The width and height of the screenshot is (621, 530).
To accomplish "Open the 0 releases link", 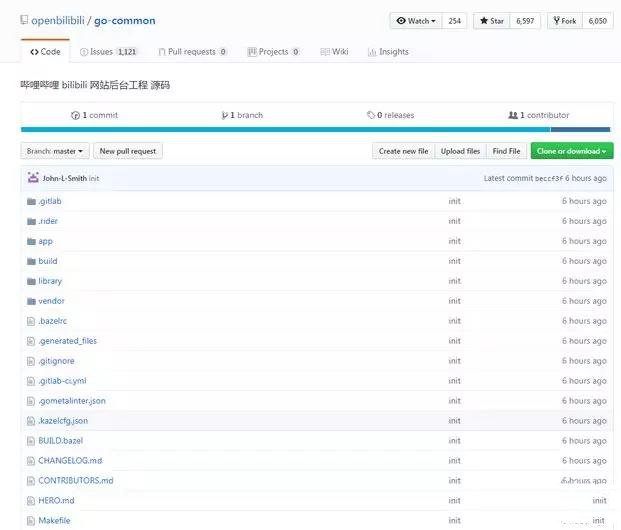I will coord(391,115).
